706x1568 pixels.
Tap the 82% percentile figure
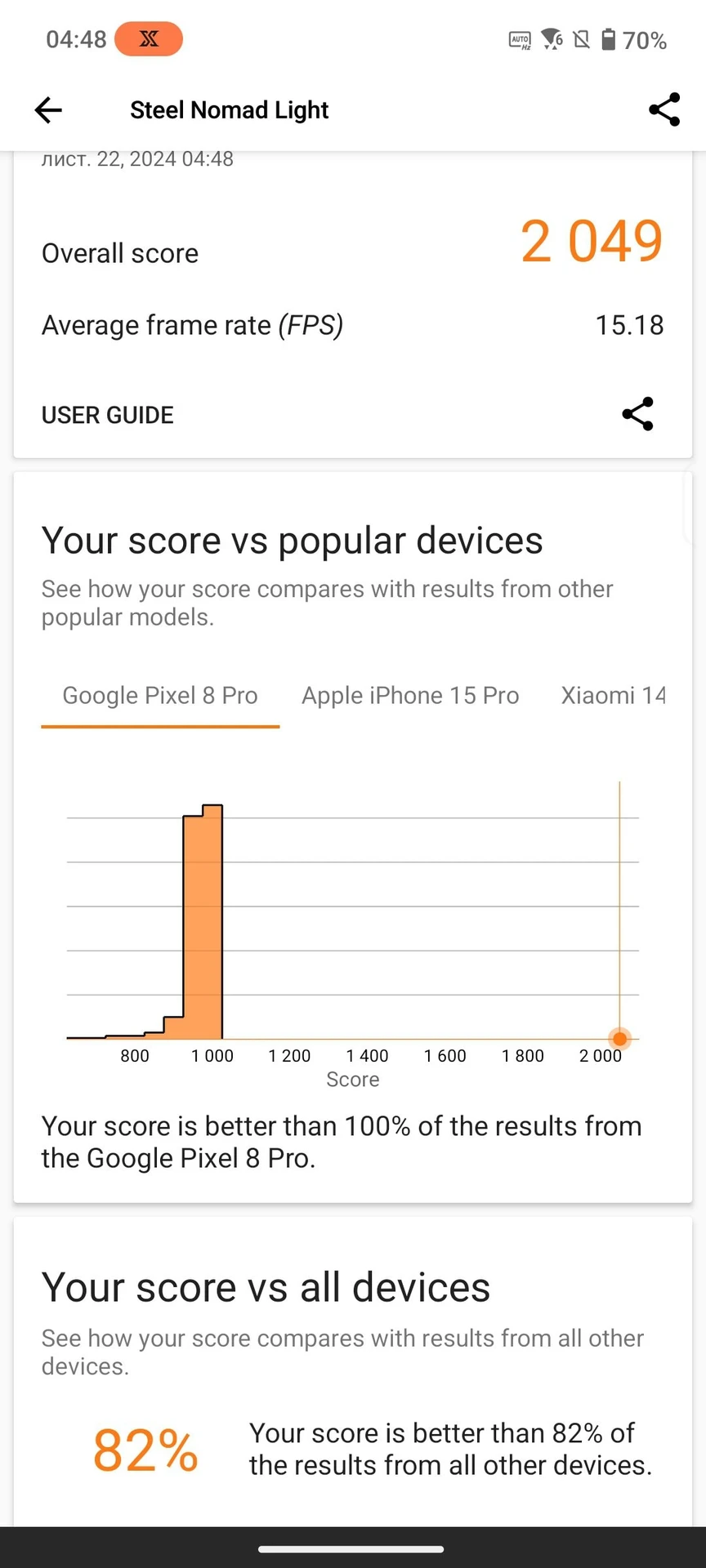(145, 1450)
